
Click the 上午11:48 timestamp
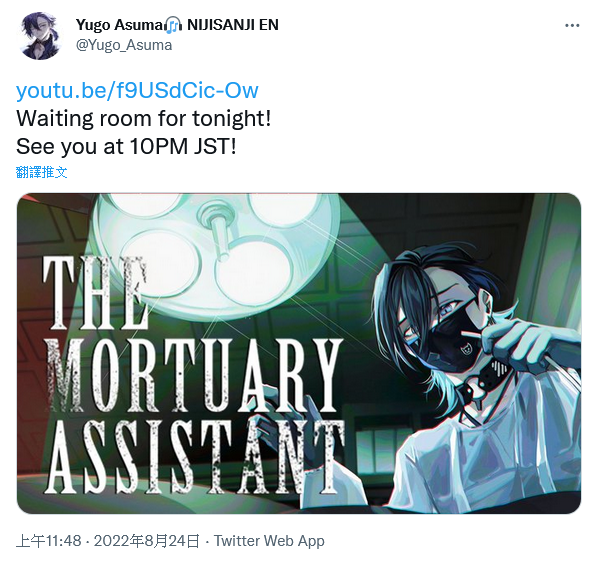point(49,541)
